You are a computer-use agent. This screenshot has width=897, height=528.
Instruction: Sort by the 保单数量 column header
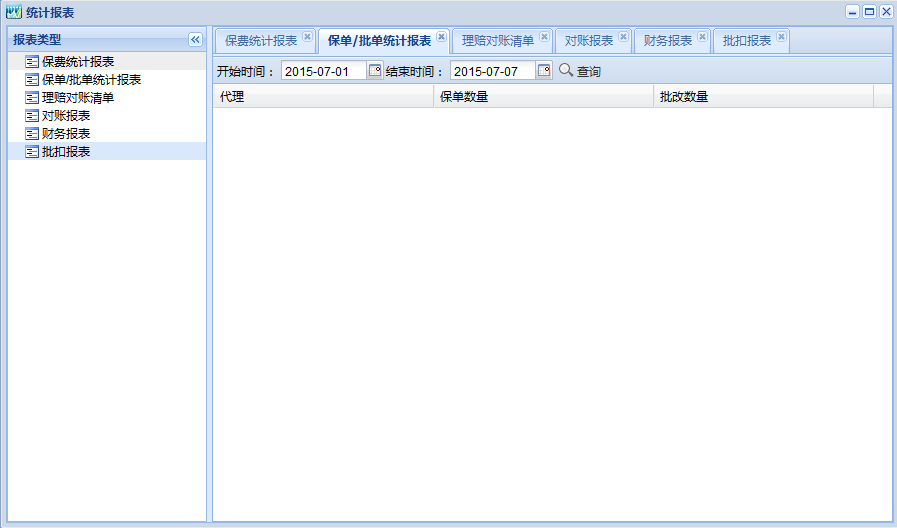(543, 97)
